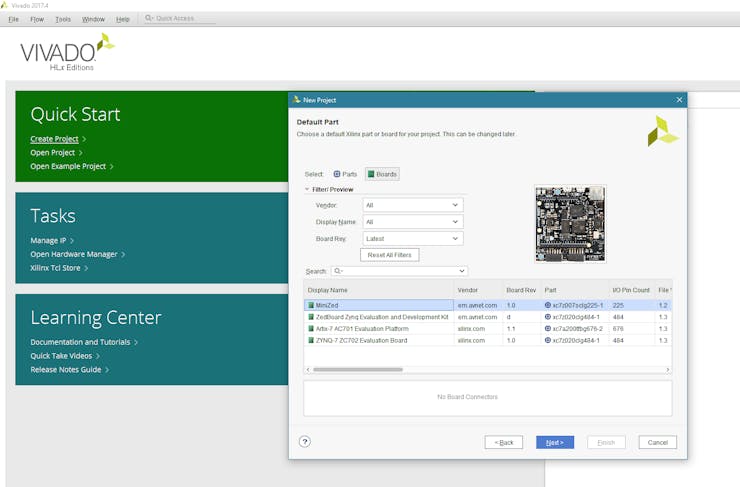Image resolution: width=740 pixels, height=487 pixels.
Task: Click the Next button
Action: [x=555, y=442]
